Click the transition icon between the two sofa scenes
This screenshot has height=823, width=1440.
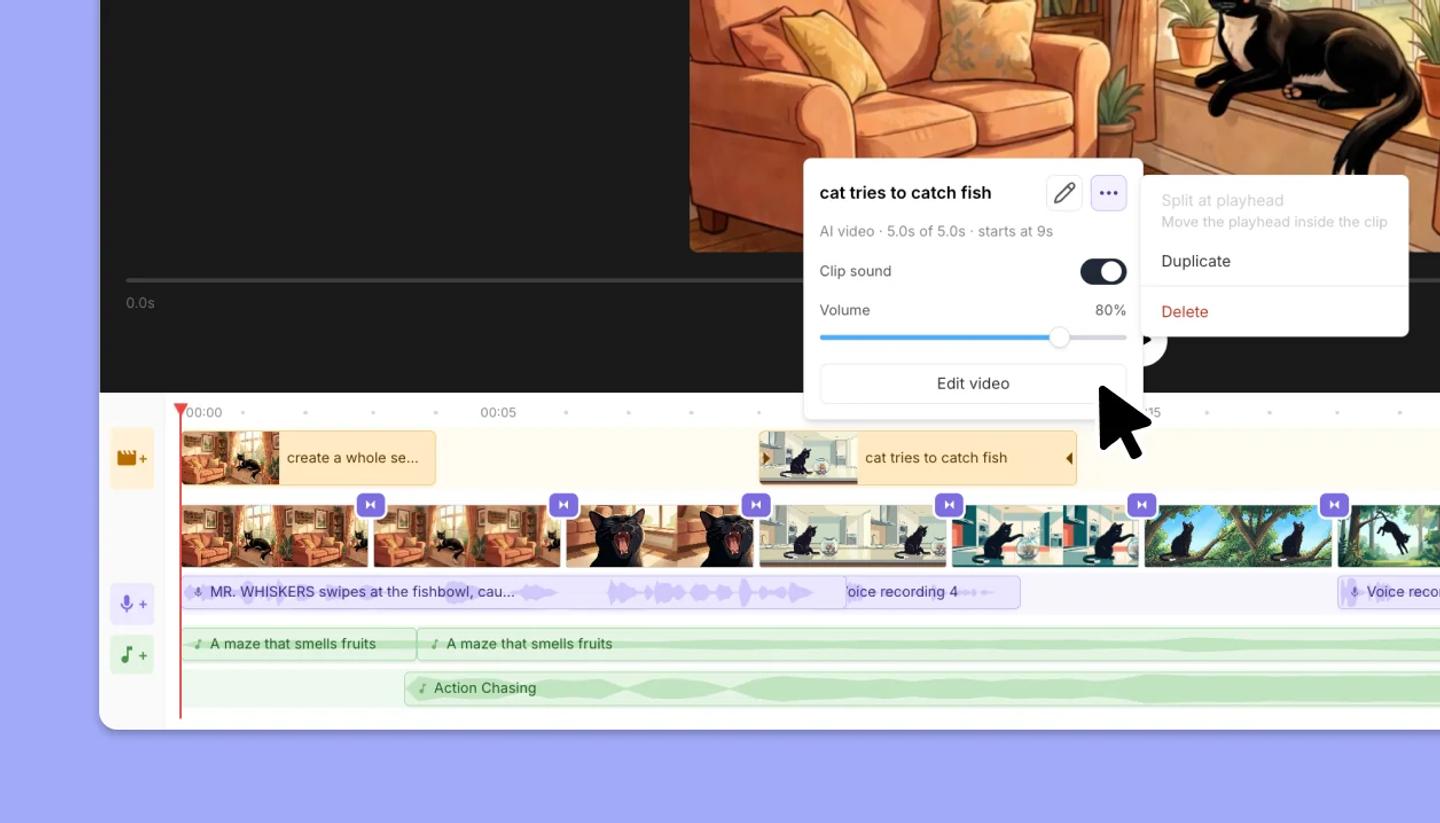(370, 505)
